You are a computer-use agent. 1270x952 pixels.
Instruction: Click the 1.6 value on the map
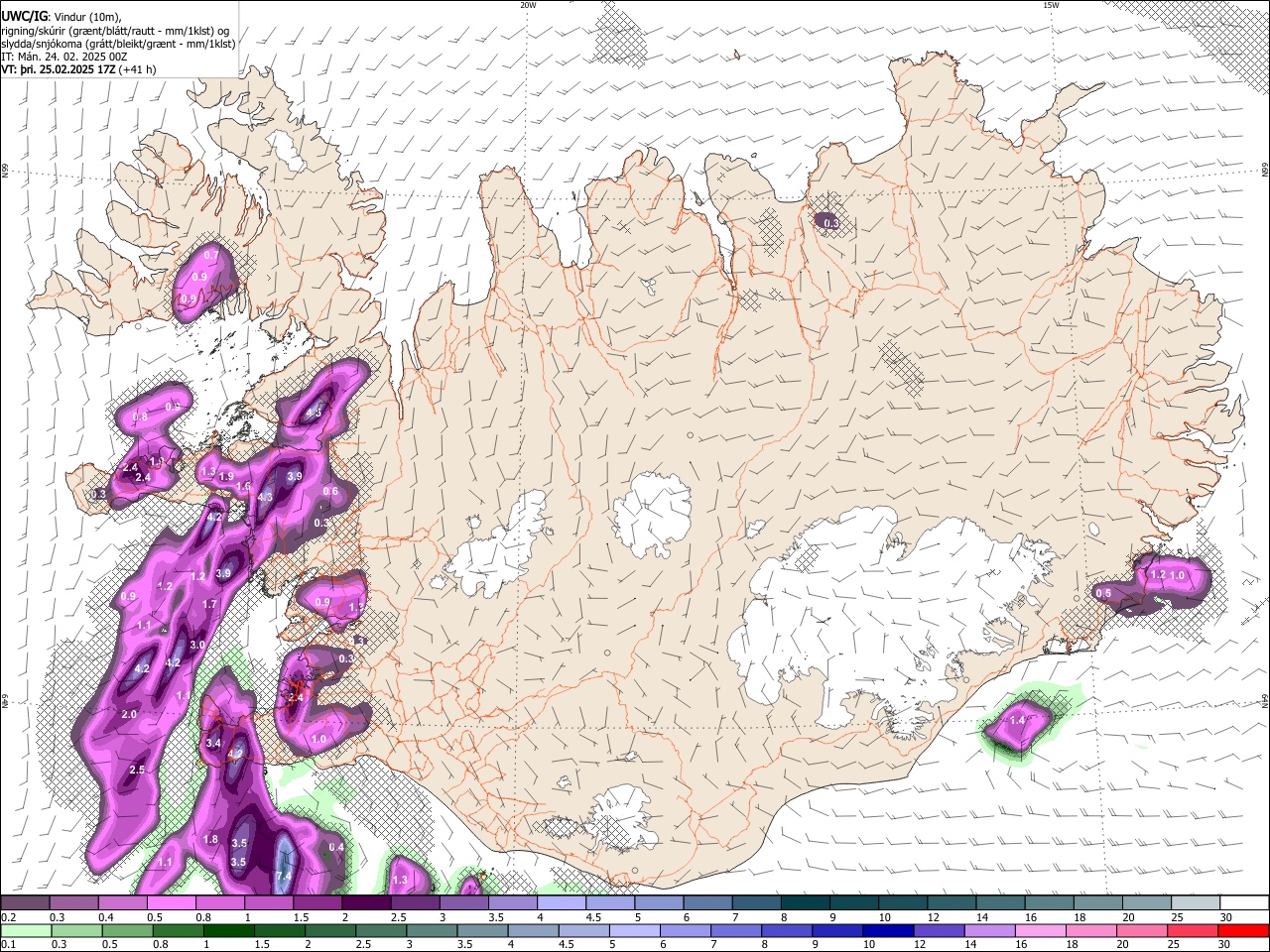tap(242, 487)
